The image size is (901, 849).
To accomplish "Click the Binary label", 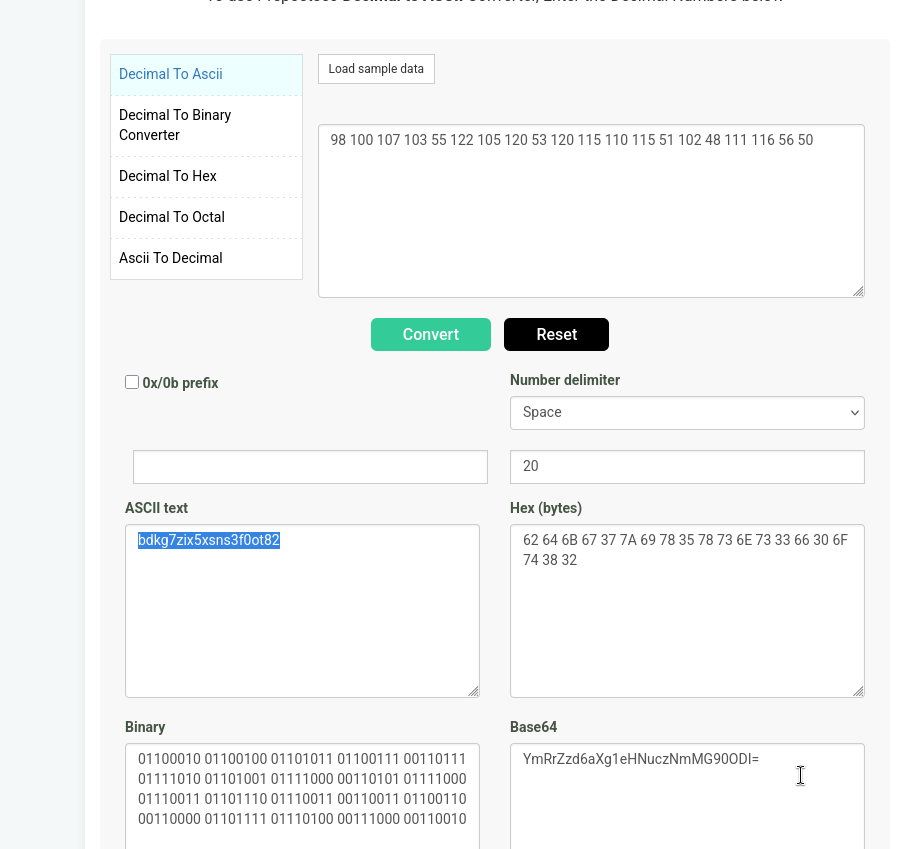I will point(145,727).
